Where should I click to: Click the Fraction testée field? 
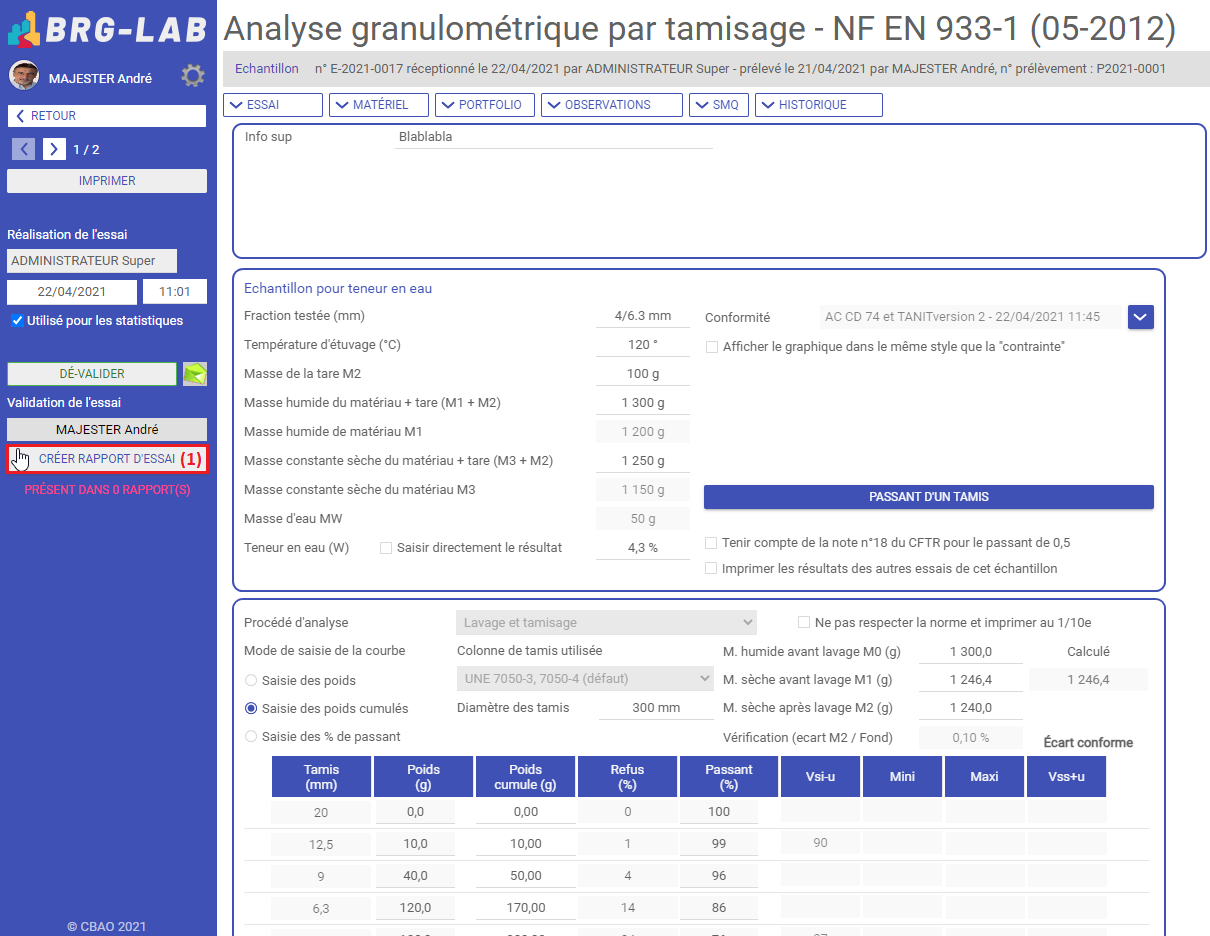(x=643, y=316)
